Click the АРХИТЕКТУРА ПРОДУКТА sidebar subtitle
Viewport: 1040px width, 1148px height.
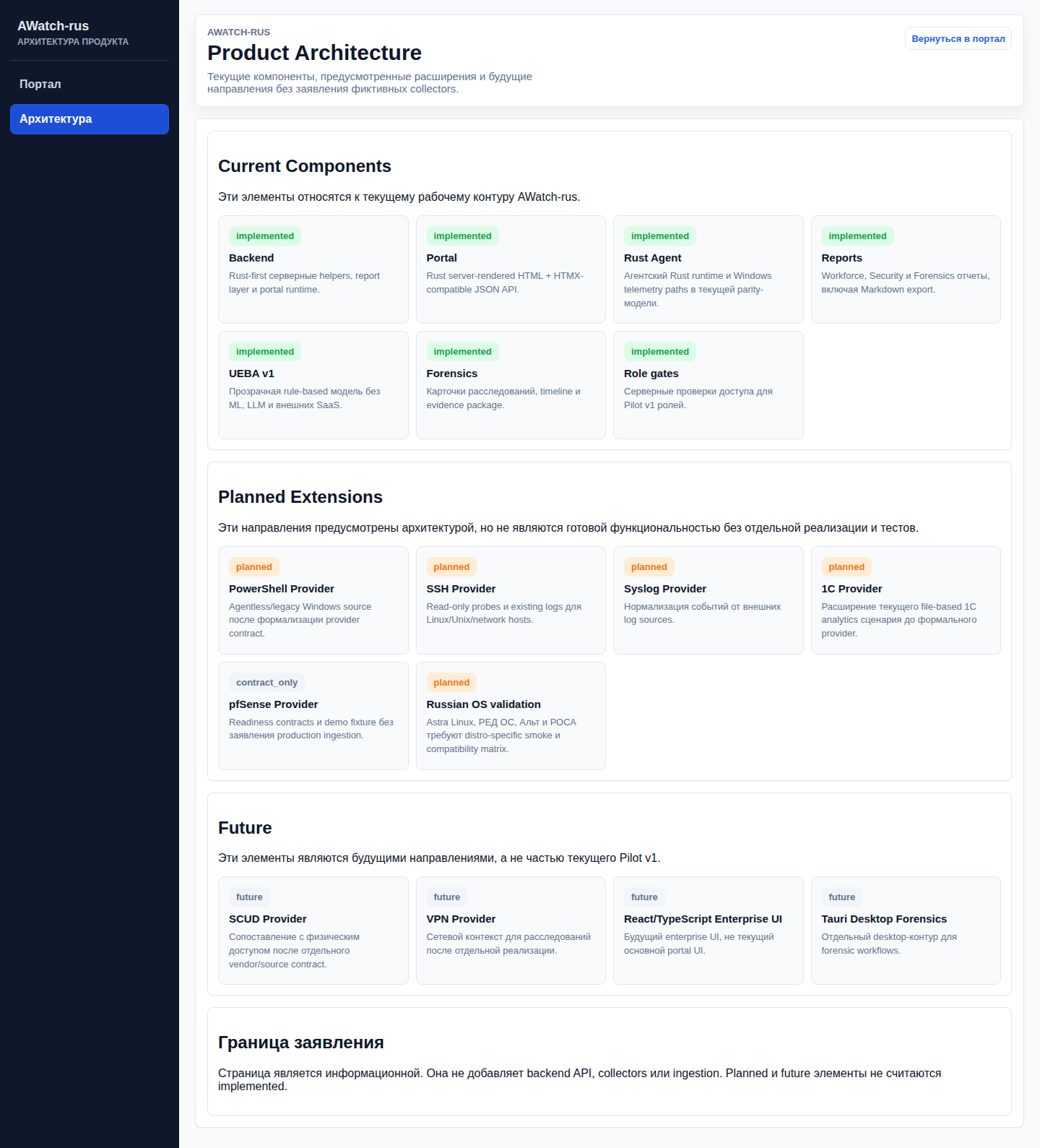coord(73,42)
